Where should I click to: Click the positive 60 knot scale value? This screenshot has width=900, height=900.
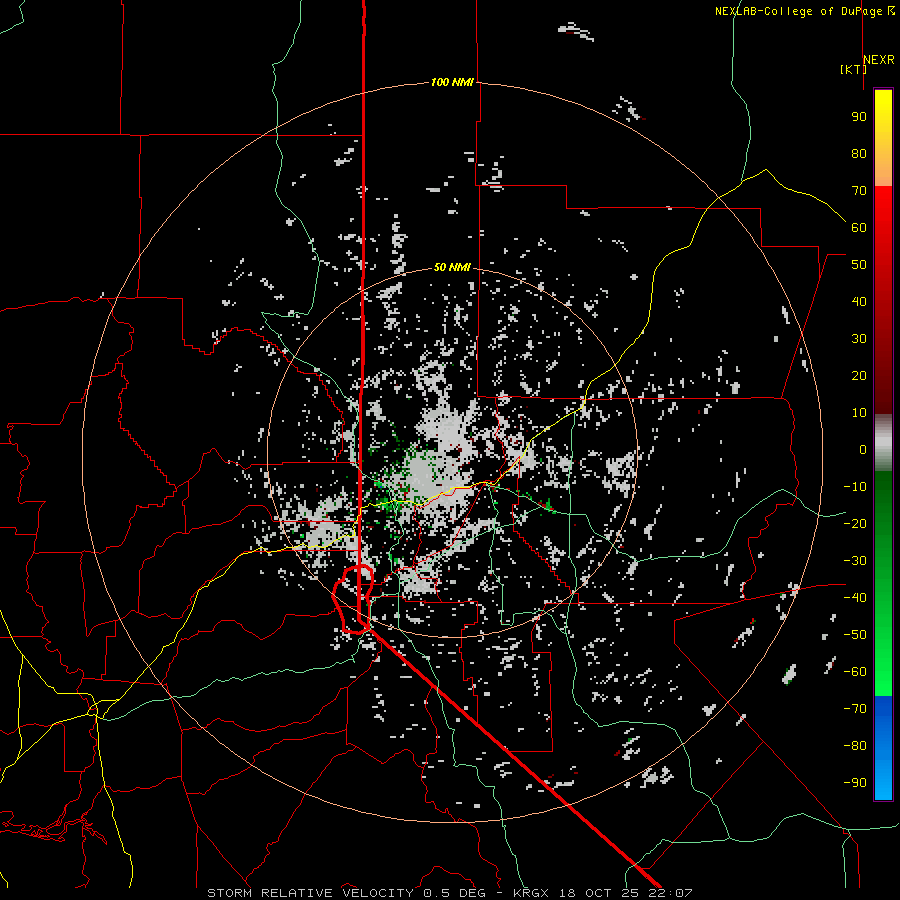pos(859,227)
